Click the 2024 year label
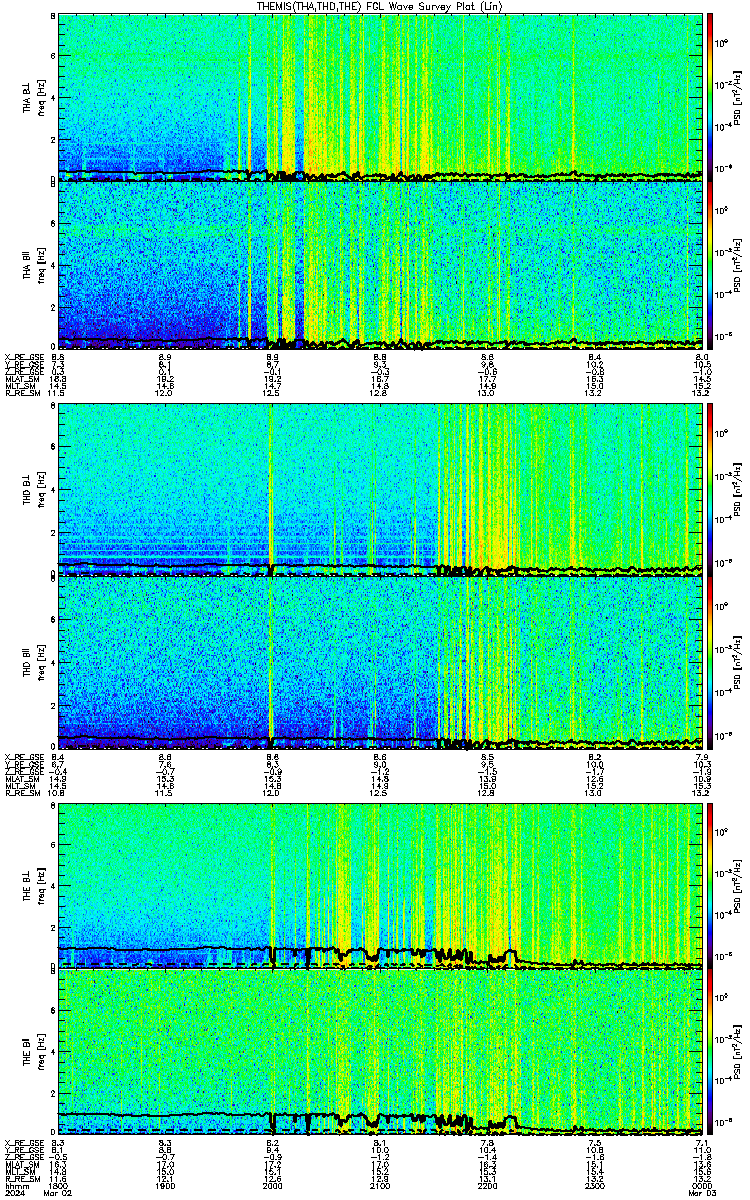 (15, 1193)
